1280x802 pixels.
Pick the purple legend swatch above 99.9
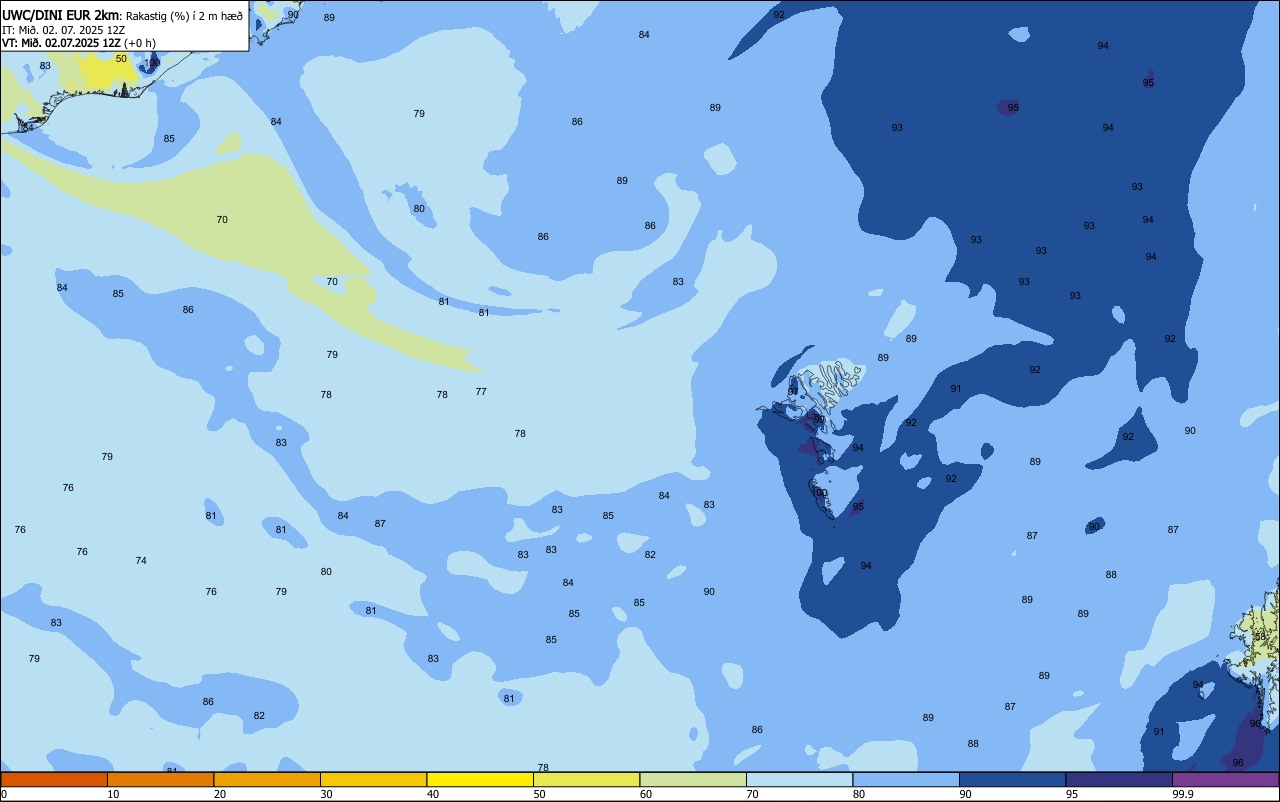click(1225, 779)
